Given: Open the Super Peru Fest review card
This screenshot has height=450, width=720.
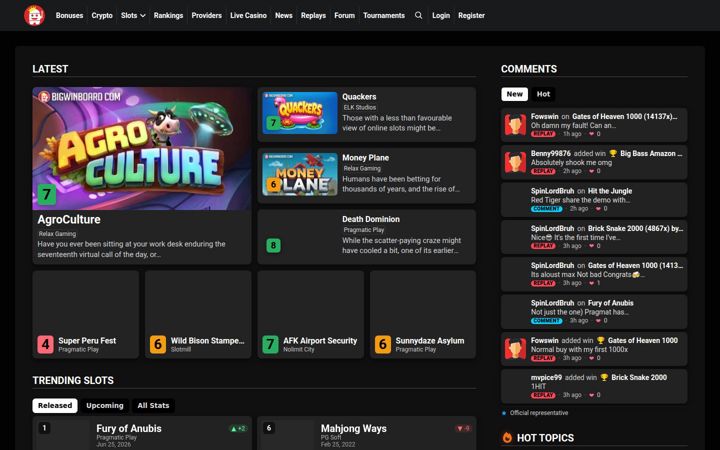Looking at the screenshot, I should [x=85, y=315].
